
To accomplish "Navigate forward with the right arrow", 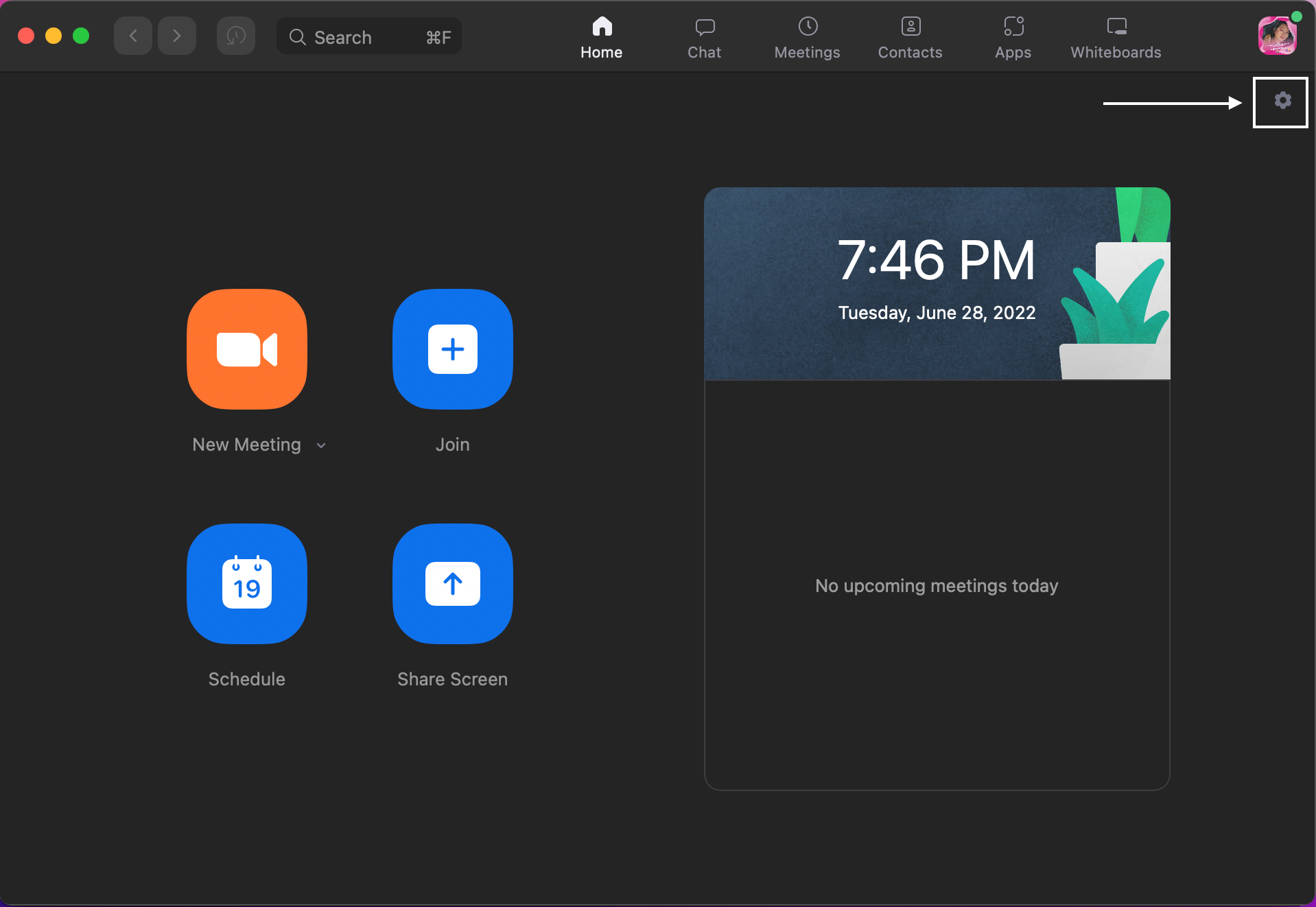I will tap(176, 36).
